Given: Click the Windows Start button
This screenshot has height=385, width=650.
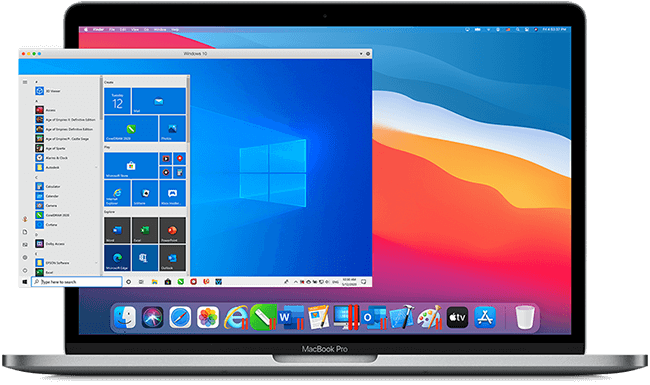Looking at the screenshot, I should tap(24, 282).
